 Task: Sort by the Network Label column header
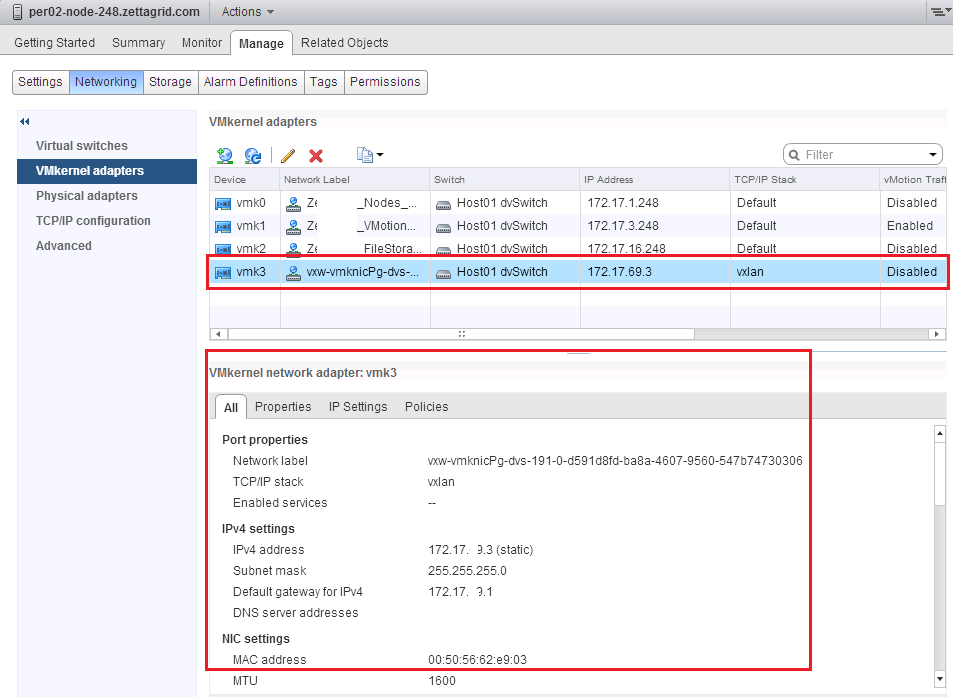355,180
